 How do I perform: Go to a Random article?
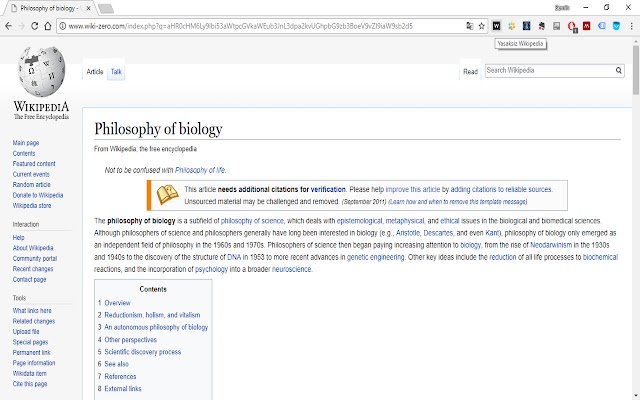[31, 184]
